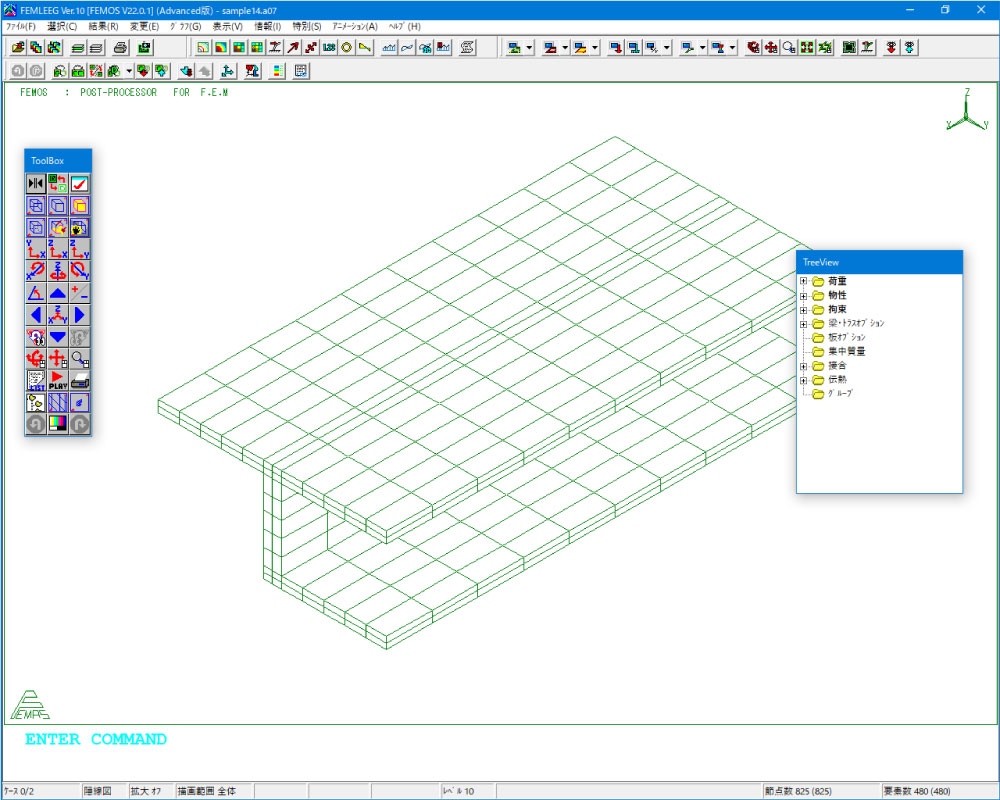Open dropdown arrow beside first display-mode toolbar icon

point(530,47)
